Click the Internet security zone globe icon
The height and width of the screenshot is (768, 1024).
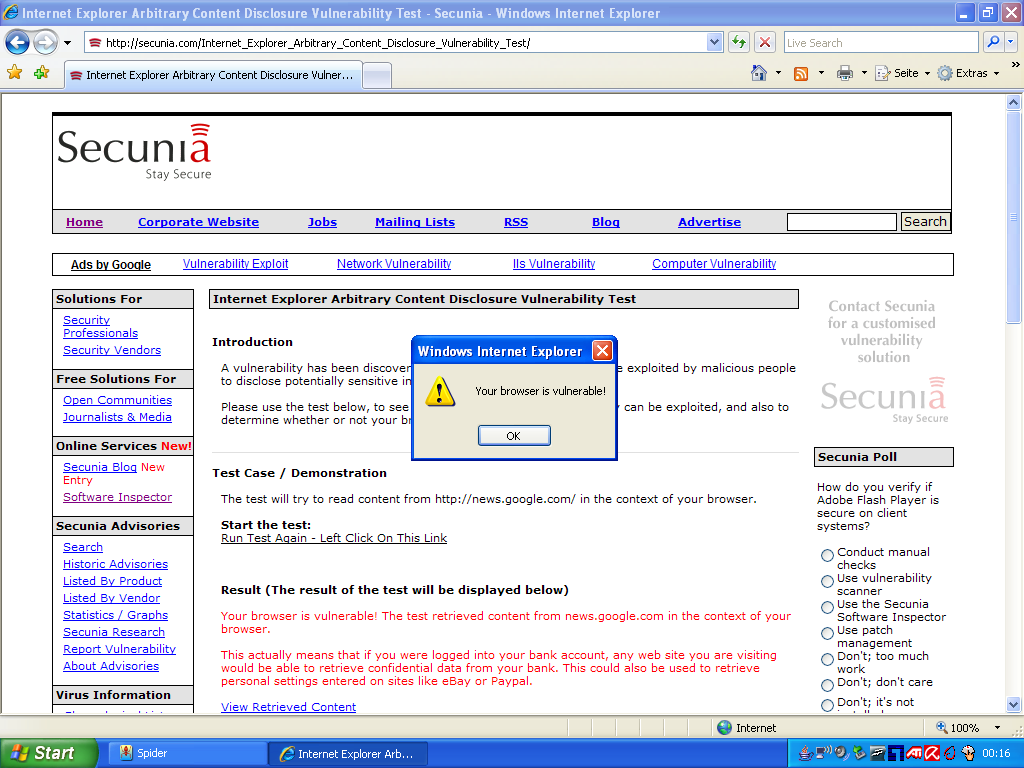tap(724, 728)
